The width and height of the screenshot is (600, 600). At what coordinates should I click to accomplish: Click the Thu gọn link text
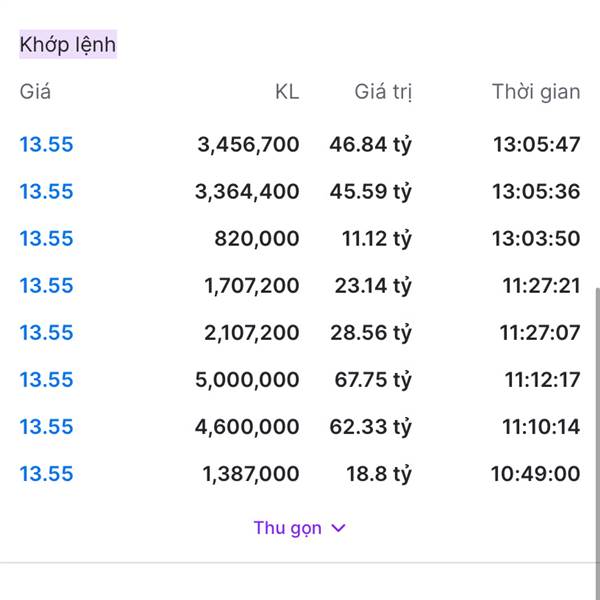tap(287, 528)
